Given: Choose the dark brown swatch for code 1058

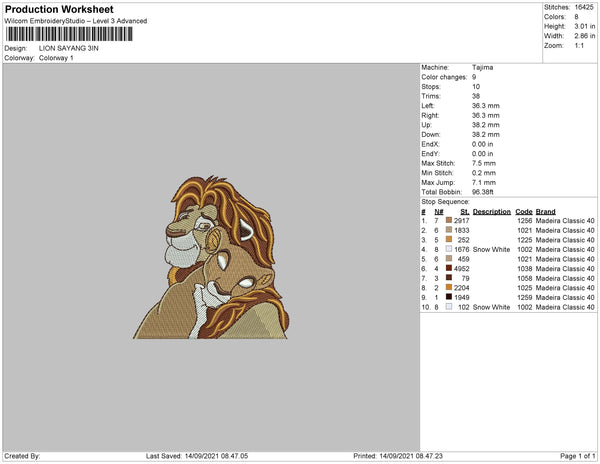Looking at the screenshot, I should (449, 278).
